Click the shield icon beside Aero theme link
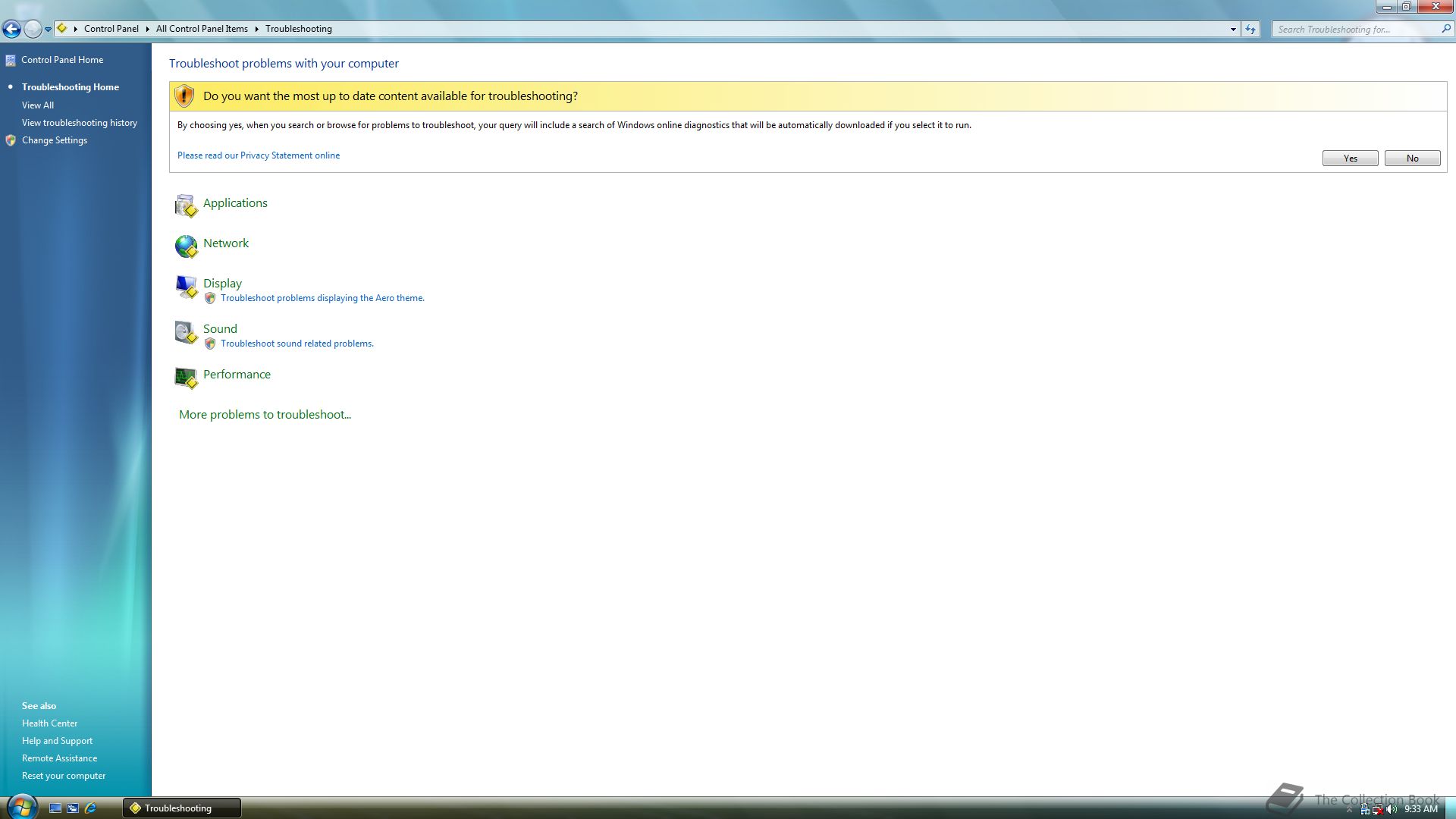Image resolution: width=1456 pixels, height=819 pixels. 210,298
